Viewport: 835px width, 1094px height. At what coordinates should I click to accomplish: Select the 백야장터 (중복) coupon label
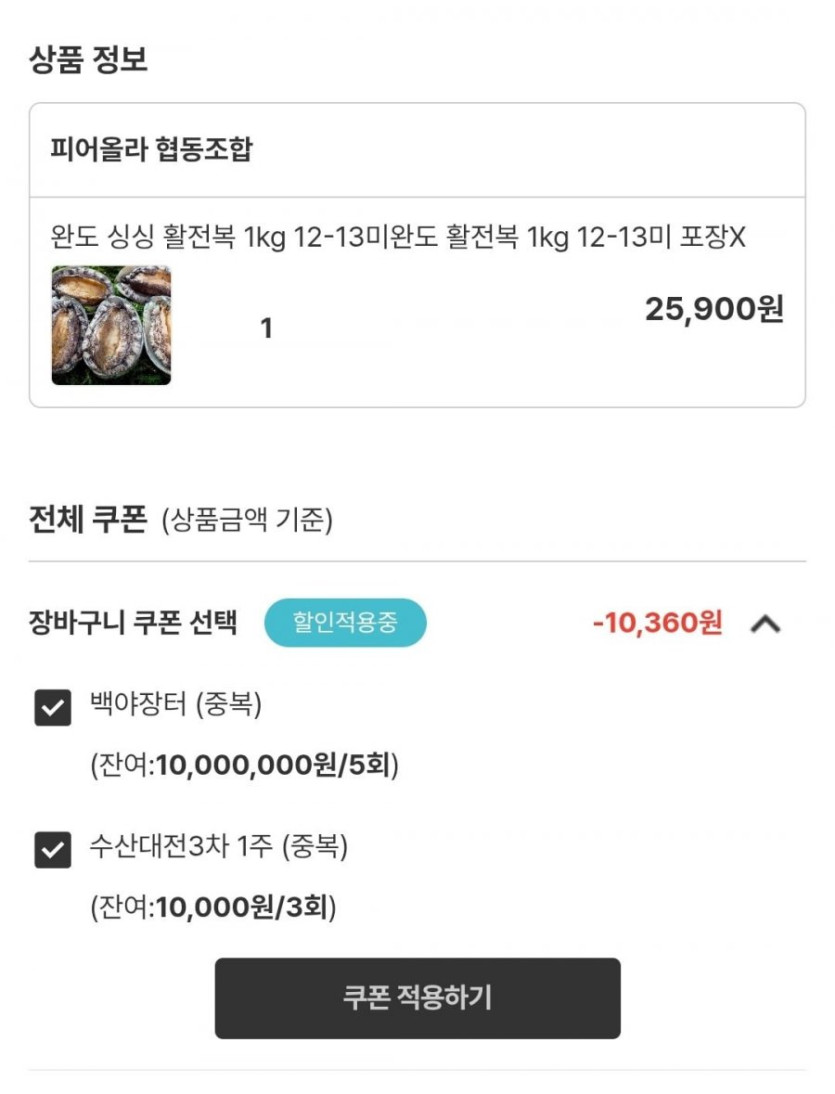click(176, 705)
